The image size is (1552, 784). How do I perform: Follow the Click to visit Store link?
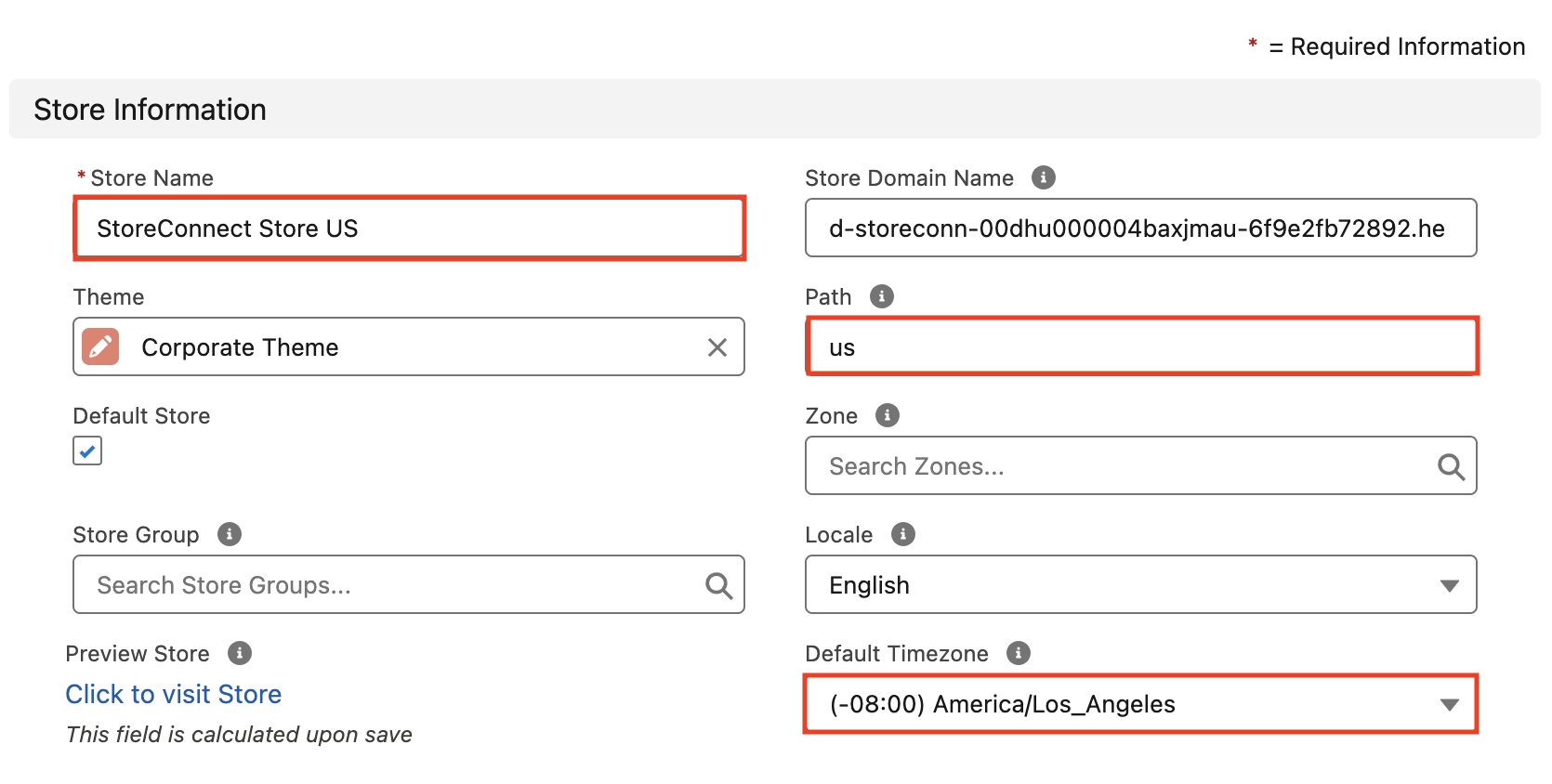point(174,694)
